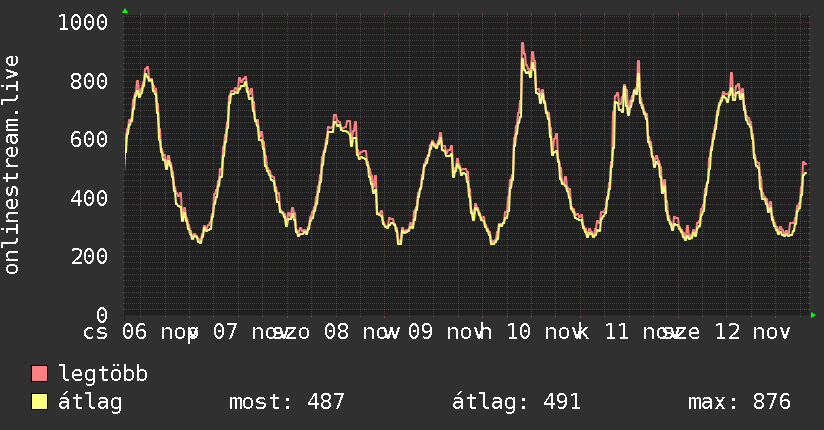Click the y-axis label 400
This screenshot has width=824, height=430.
point(89,199)
